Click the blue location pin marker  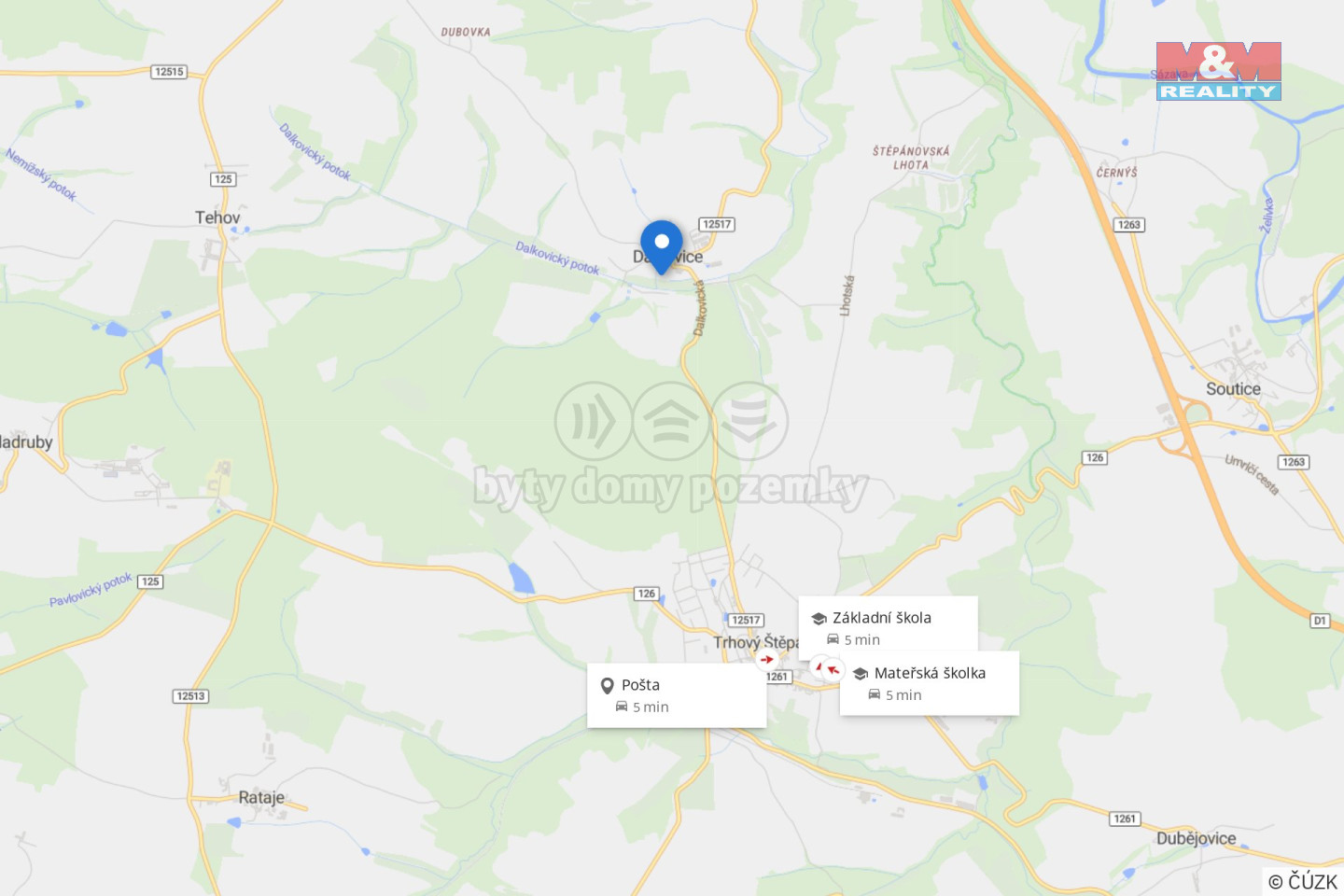pyautogui.click(x=662, y=246)
